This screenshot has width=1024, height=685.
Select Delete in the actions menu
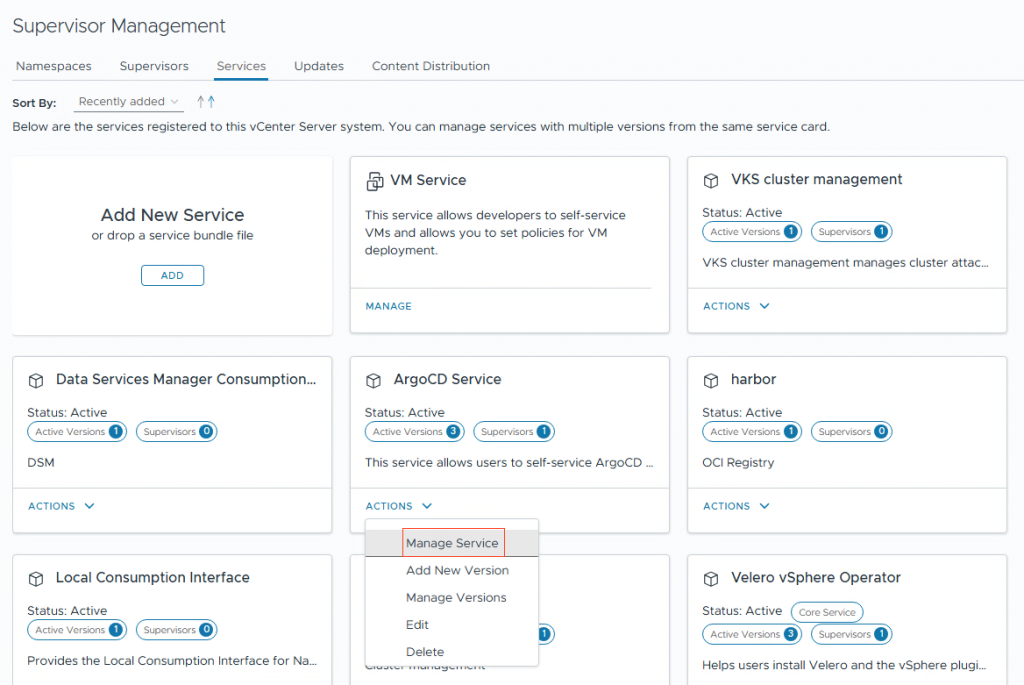425,652
